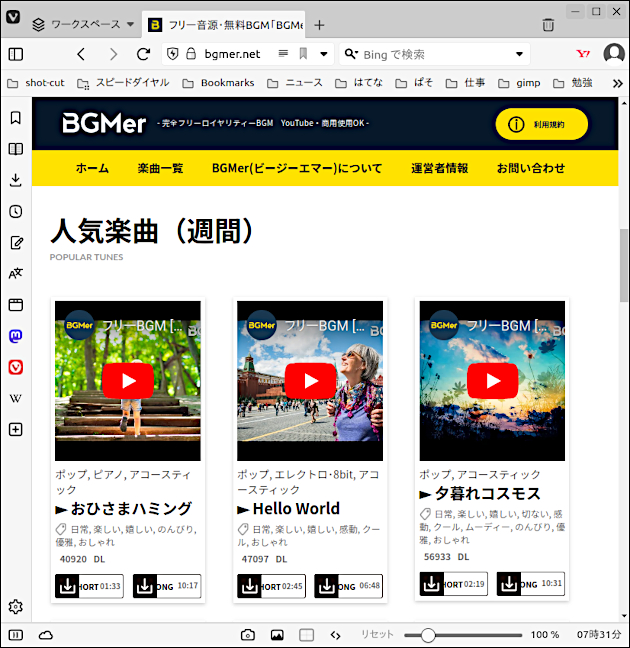Image resolution: width=630 pixels, height=648 pixels.
Task: Open browser settings gear icon
Action: [16, 607]
